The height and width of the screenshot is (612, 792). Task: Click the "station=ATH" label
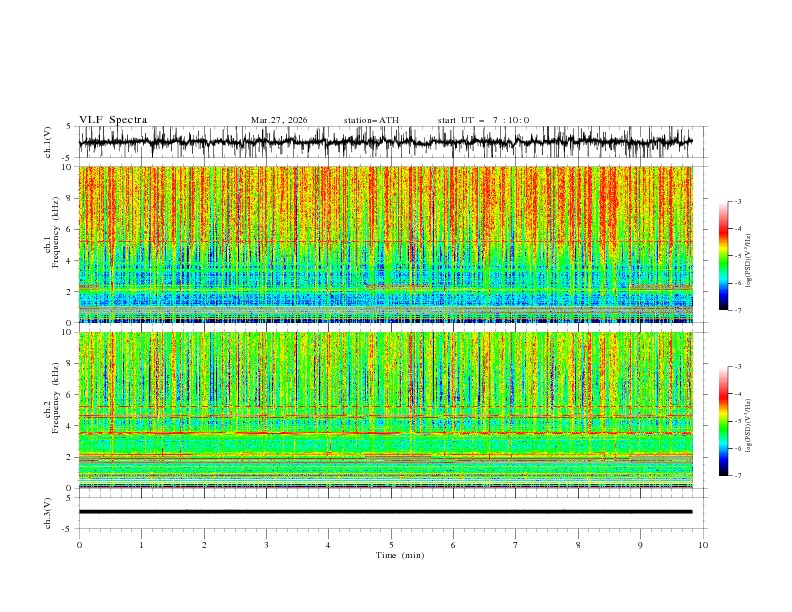click(371, 120)
